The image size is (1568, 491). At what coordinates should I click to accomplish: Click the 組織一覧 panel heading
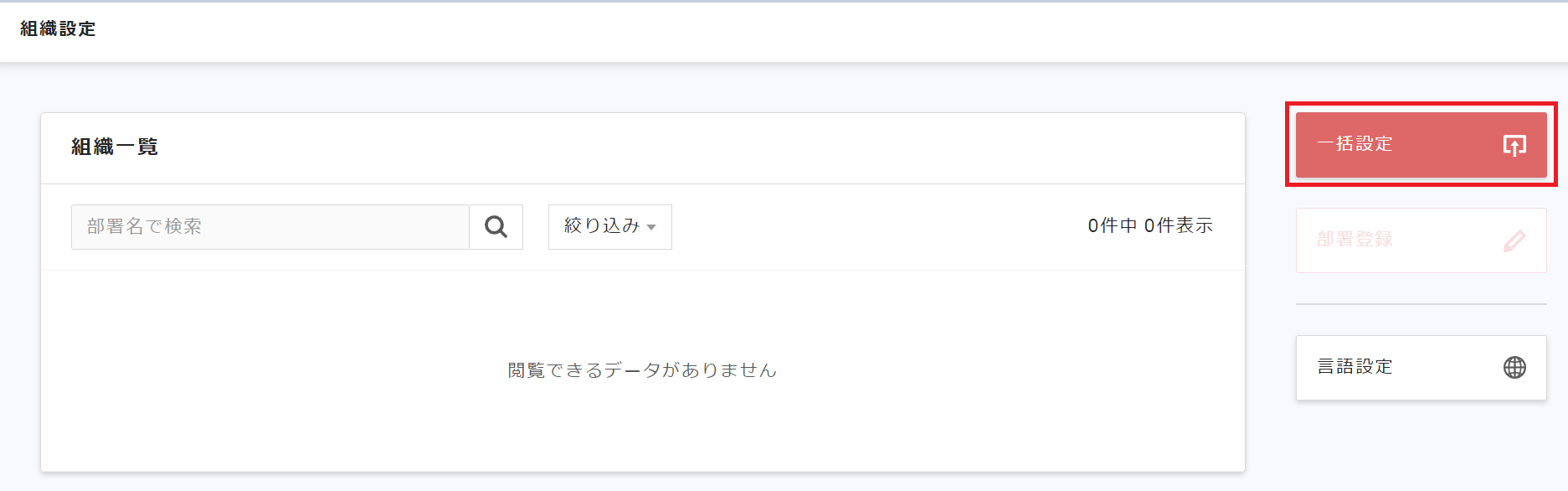115,147
